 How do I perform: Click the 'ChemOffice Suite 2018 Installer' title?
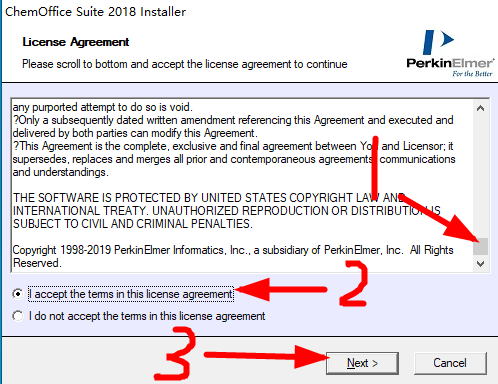point(95,12)
